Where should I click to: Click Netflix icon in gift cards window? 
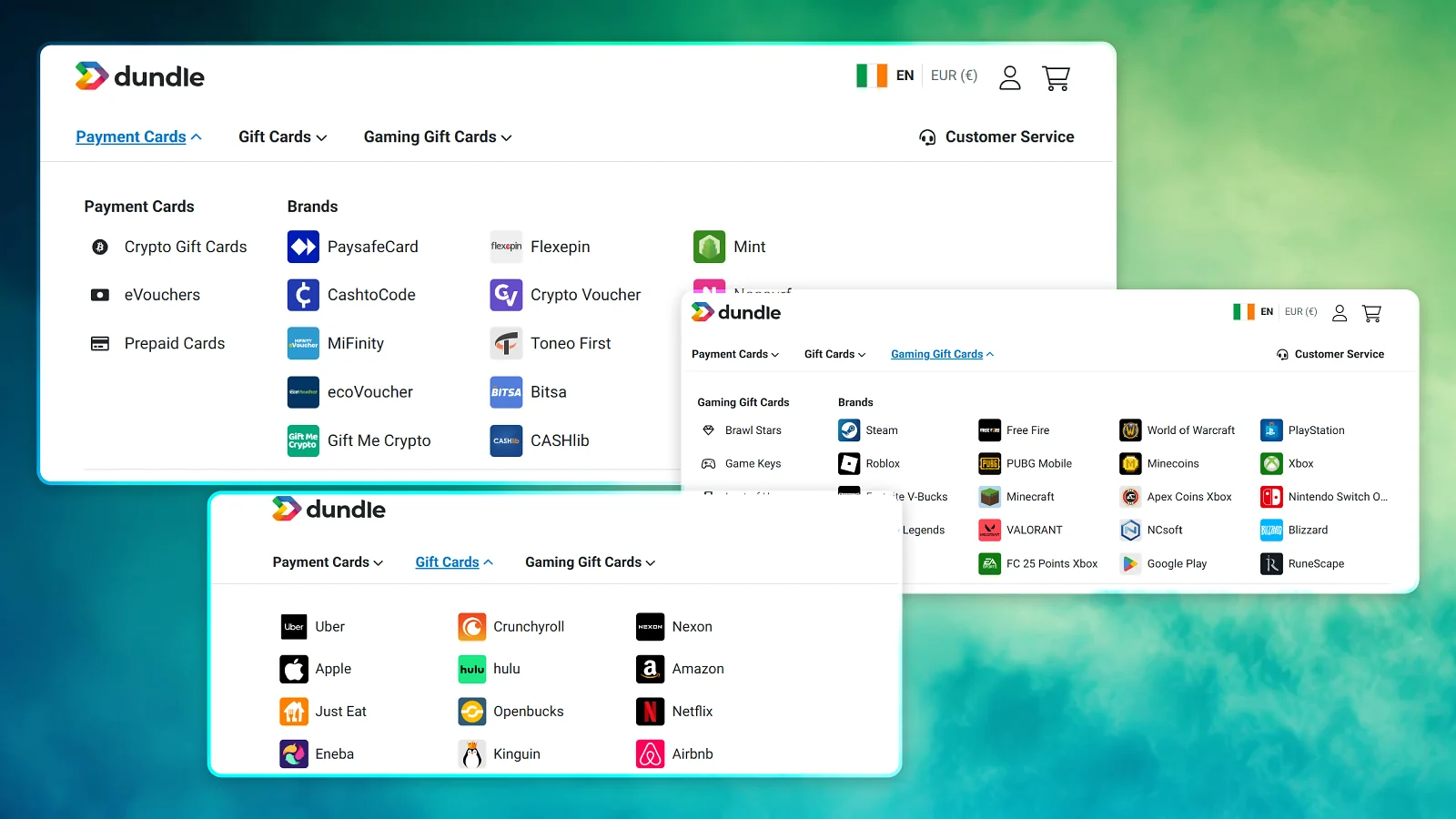coord(650,711)
